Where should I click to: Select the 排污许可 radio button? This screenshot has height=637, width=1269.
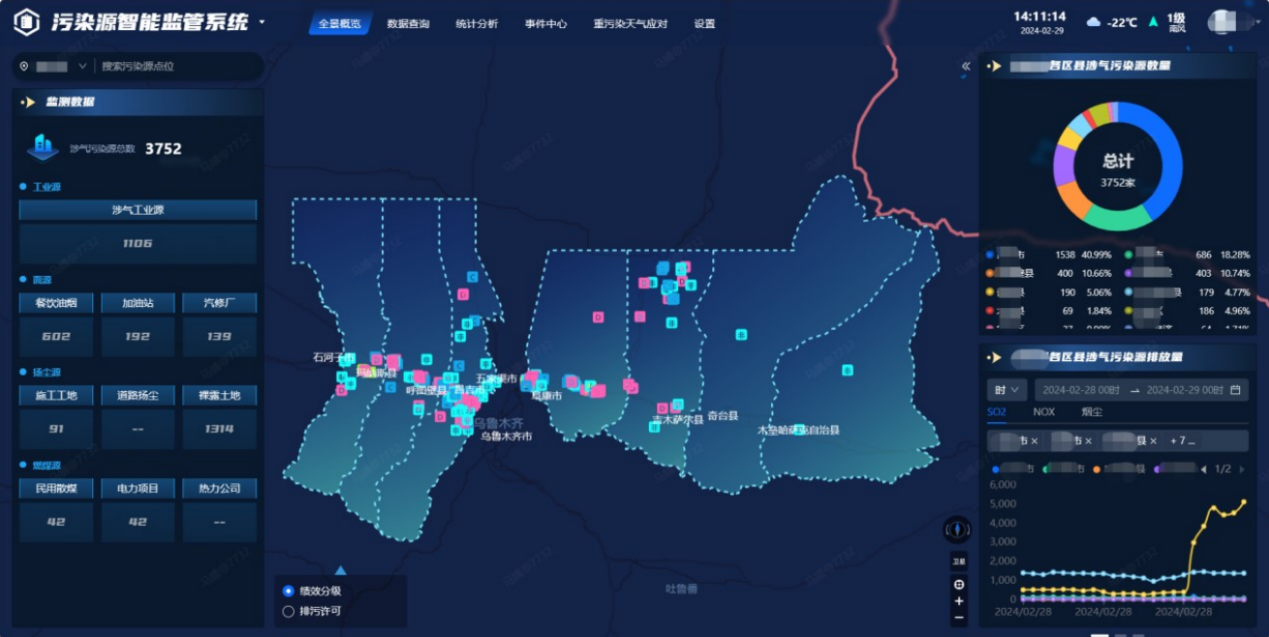pos(289,610)
